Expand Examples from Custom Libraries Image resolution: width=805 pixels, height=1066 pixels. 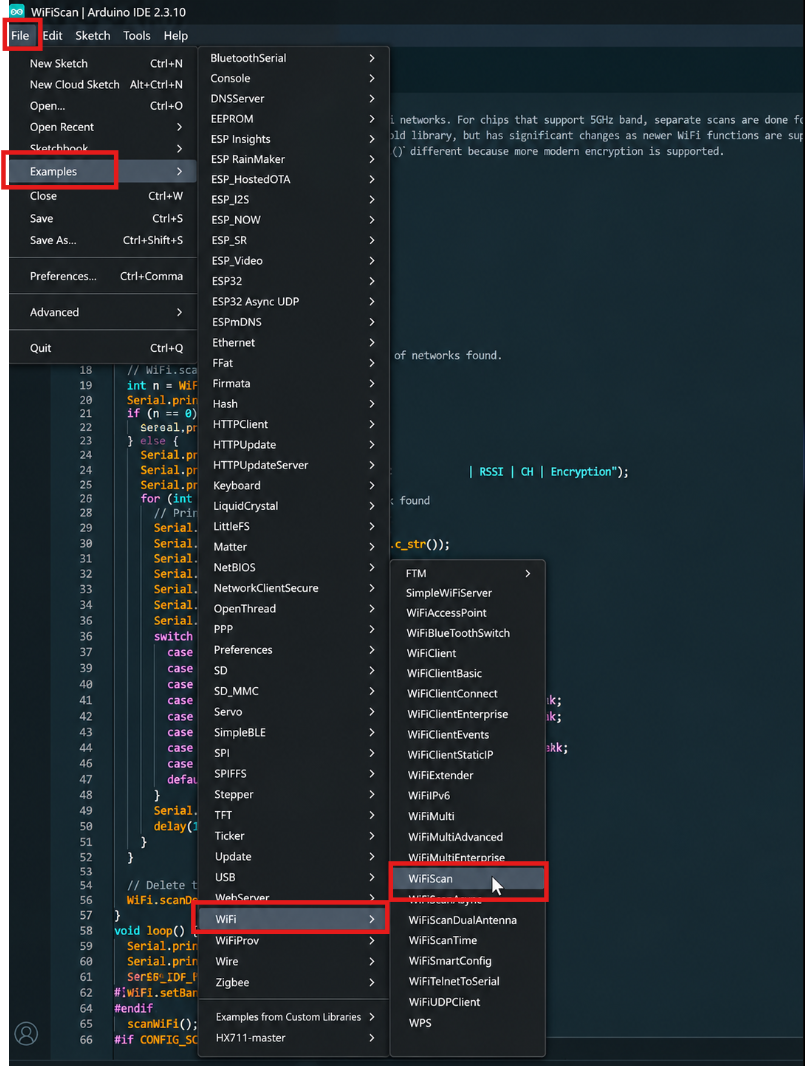coord(293,1017)
